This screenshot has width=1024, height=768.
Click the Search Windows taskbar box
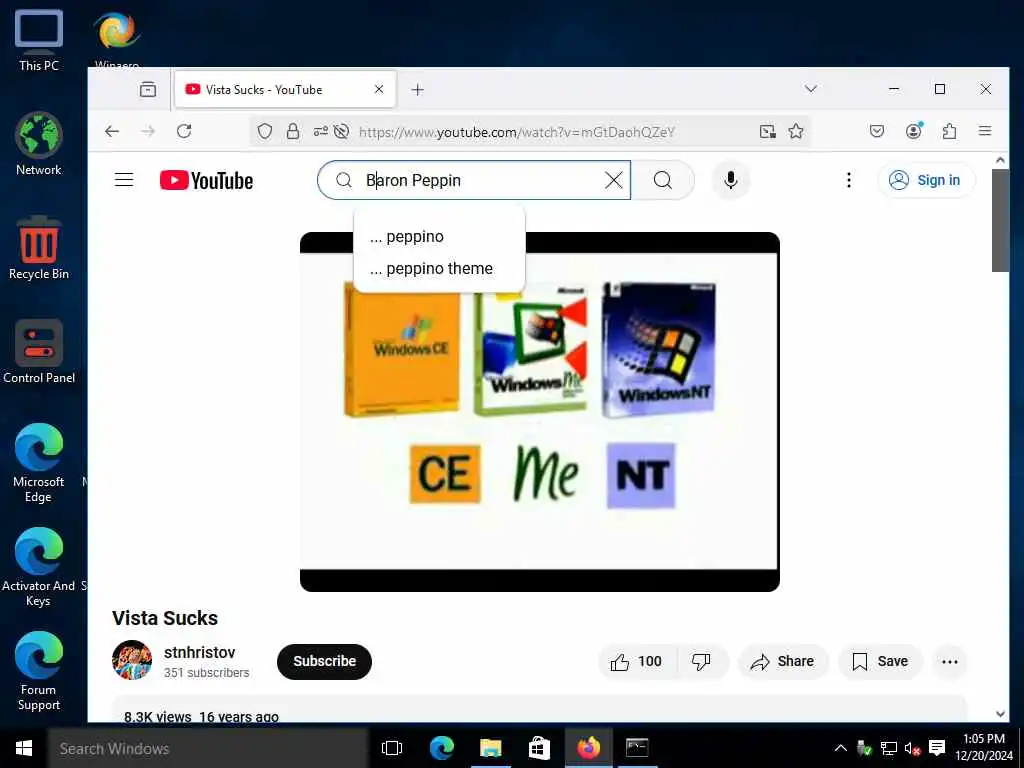(208, 748)
